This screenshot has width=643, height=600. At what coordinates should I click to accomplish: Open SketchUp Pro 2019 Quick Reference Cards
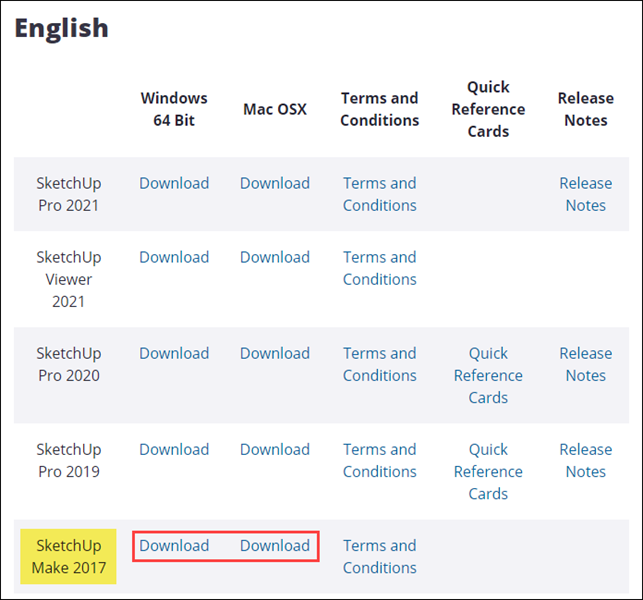click(x=488, y=471)
